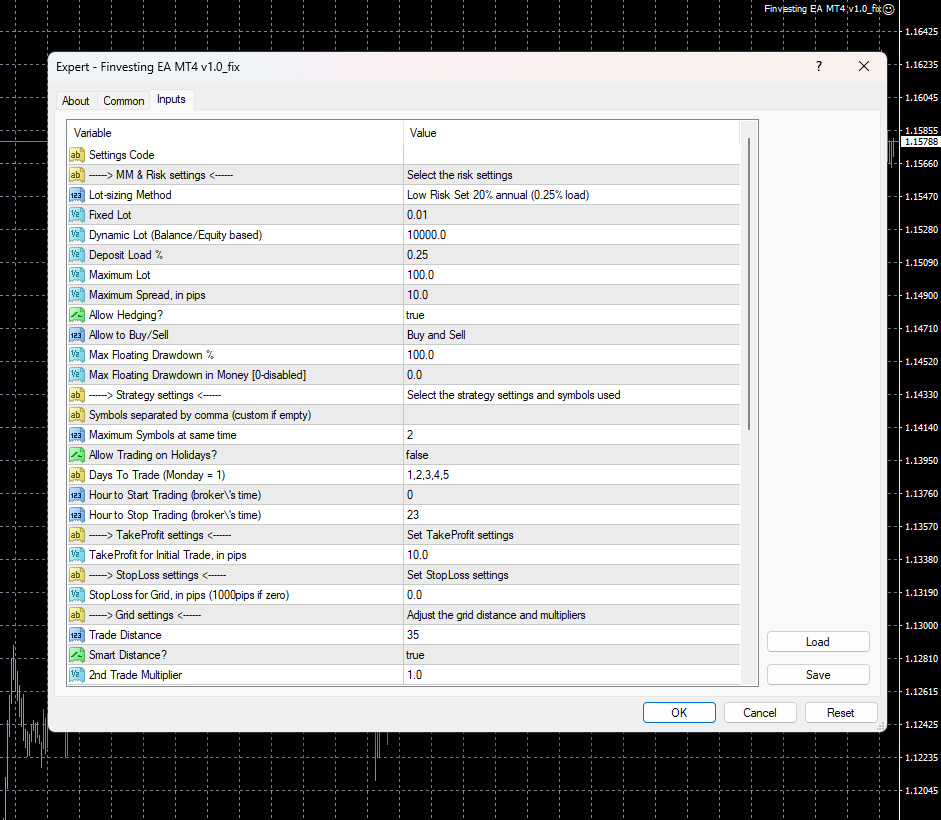Screen dimensions: 941x820
Task: Click the icon beside Maximum Symbols at same time
Action: [76, 435]
